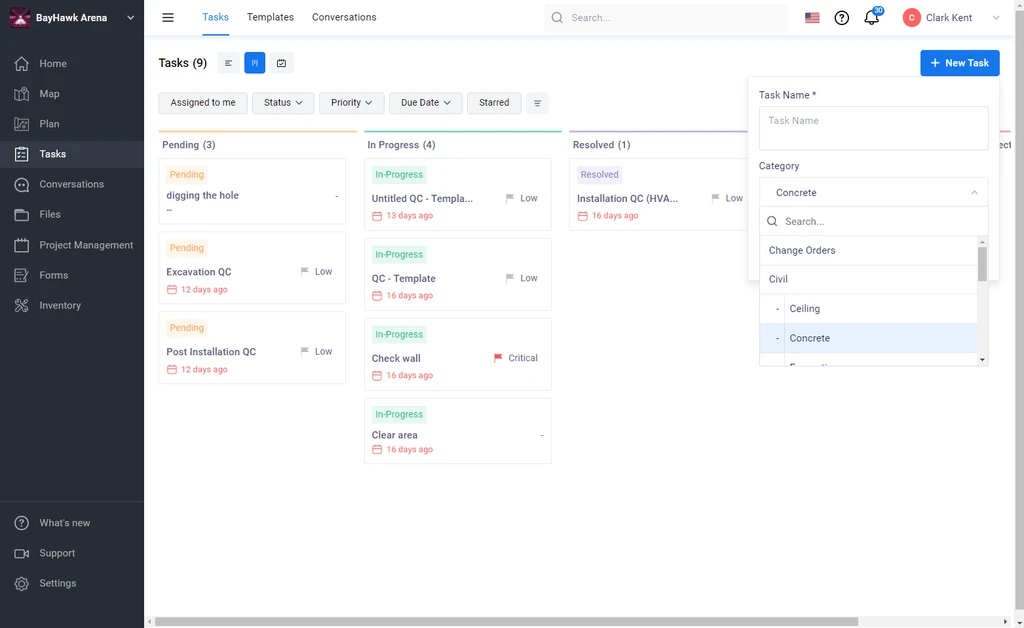The width and height of the screenshot is (1024, 628).
Task: Open the Due Date filter dropdown
Action: click(426, 103)
